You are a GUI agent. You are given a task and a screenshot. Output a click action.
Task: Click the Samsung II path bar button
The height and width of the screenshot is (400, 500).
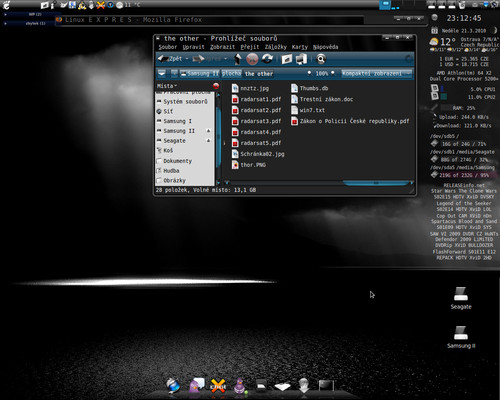point(200,73)
